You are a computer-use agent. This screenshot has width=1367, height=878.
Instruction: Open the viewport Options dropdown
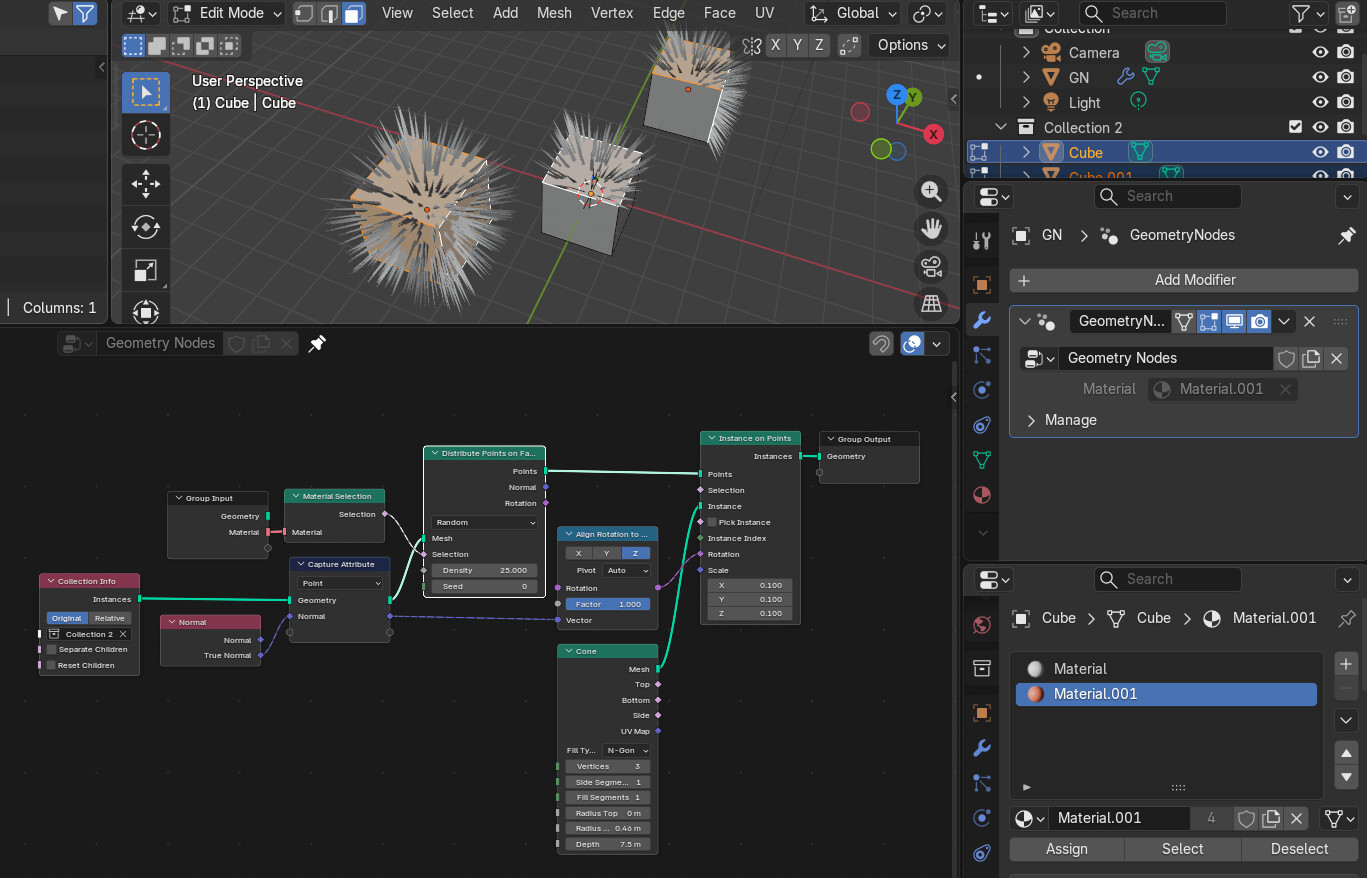coord(909,45)
